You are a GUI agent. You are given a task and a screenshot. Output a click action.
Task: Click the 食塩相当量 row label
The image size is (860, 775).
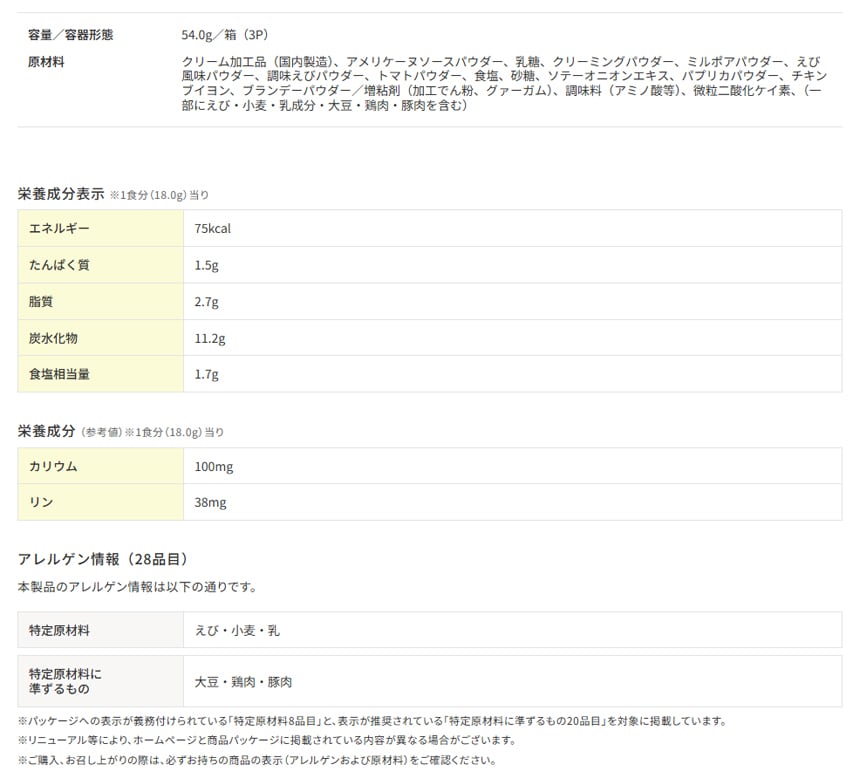pos(59,374)
